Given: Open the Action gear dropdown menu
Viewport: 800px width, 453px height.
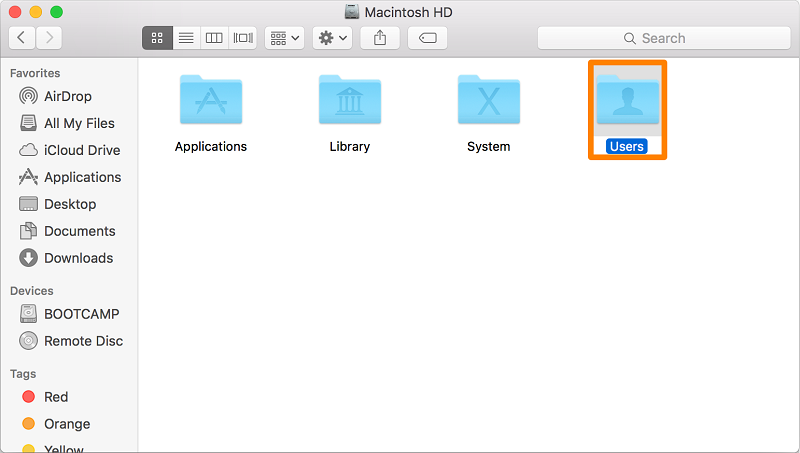Looking at the screenshot, I should pyautogui.click(x=332, y=38).
